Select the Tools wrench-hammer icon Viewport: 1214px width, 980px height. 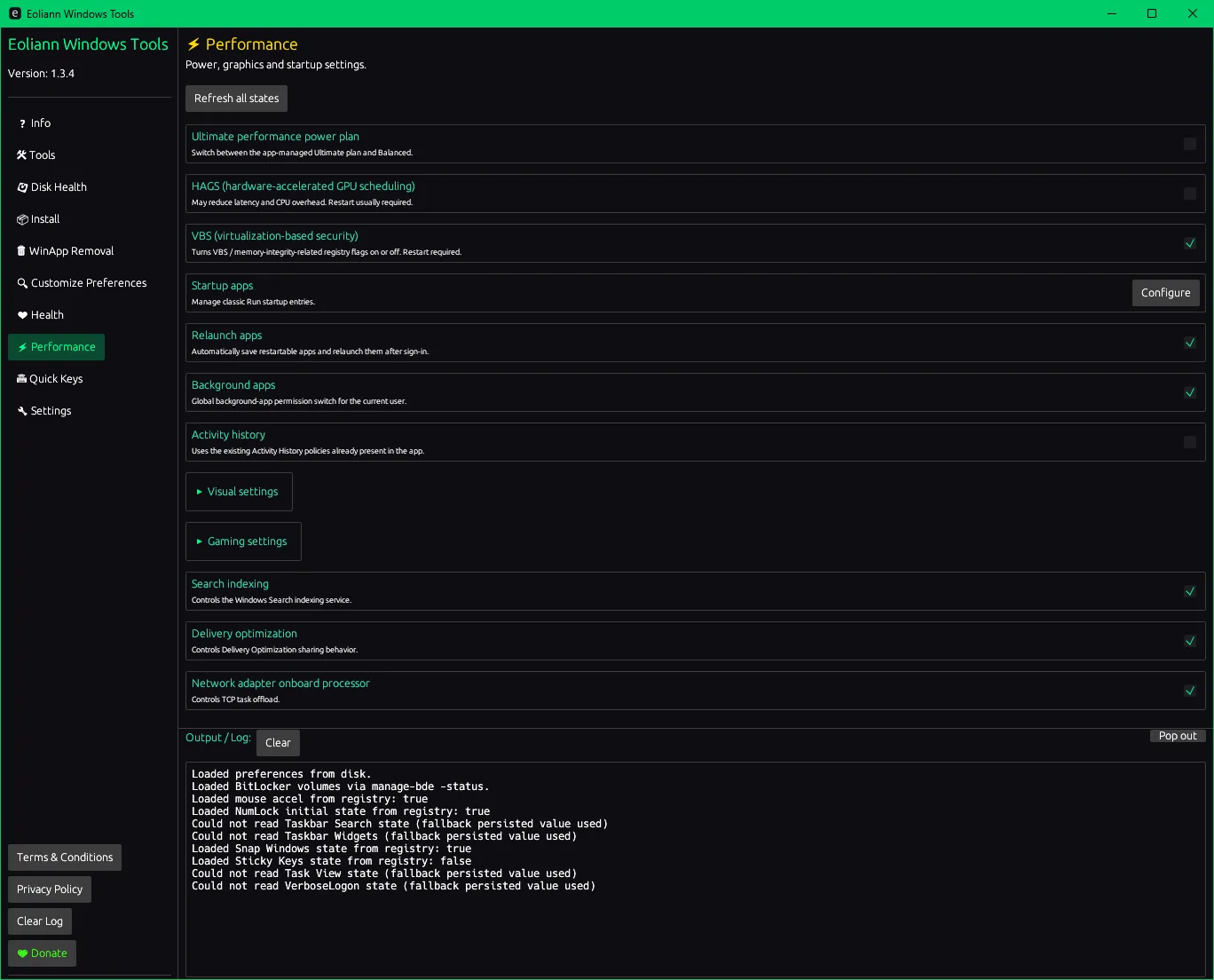pyautogui.click(x=21, y=155)
